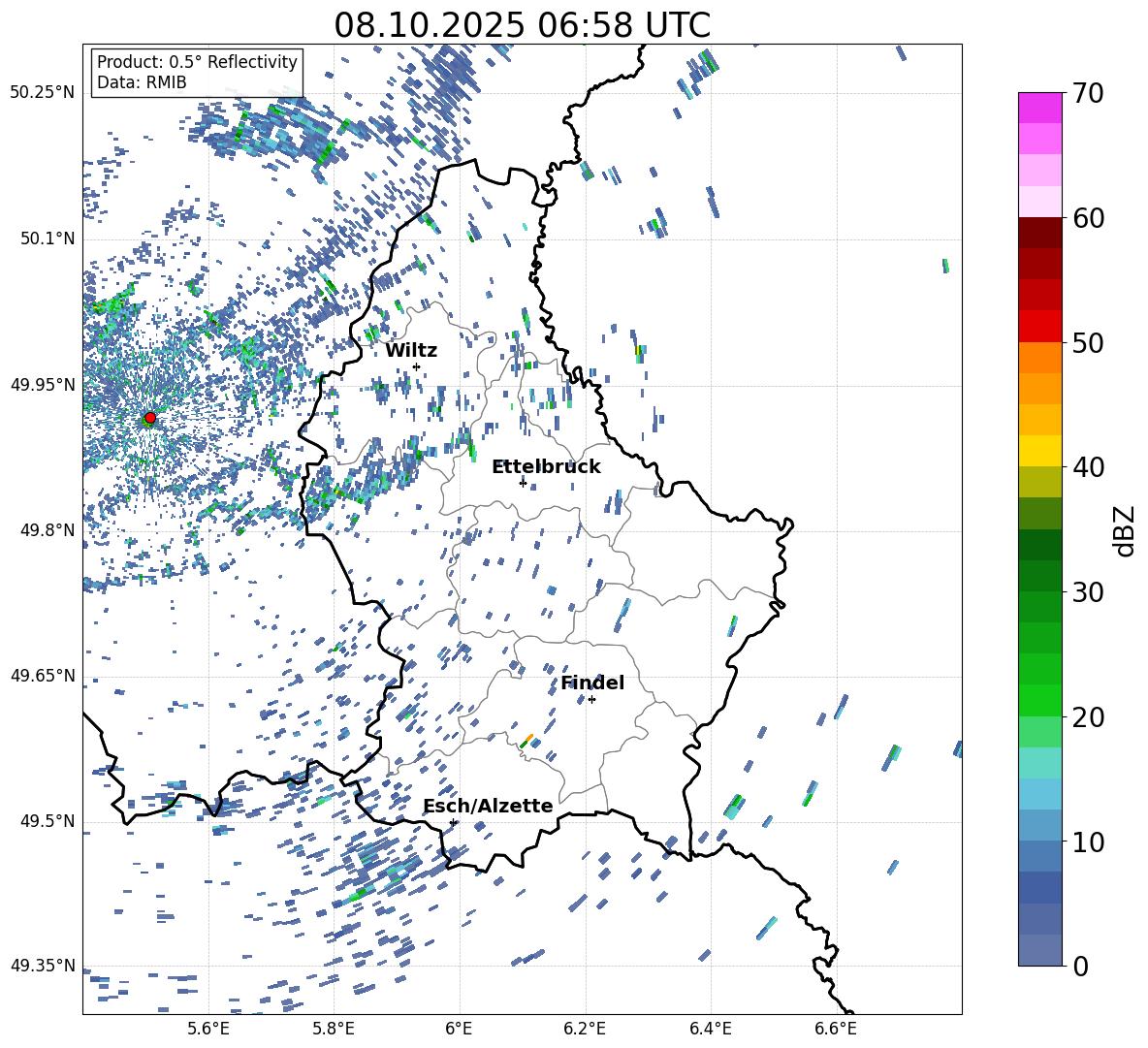Click the 6.4°E longitude label

(710, 1029)
